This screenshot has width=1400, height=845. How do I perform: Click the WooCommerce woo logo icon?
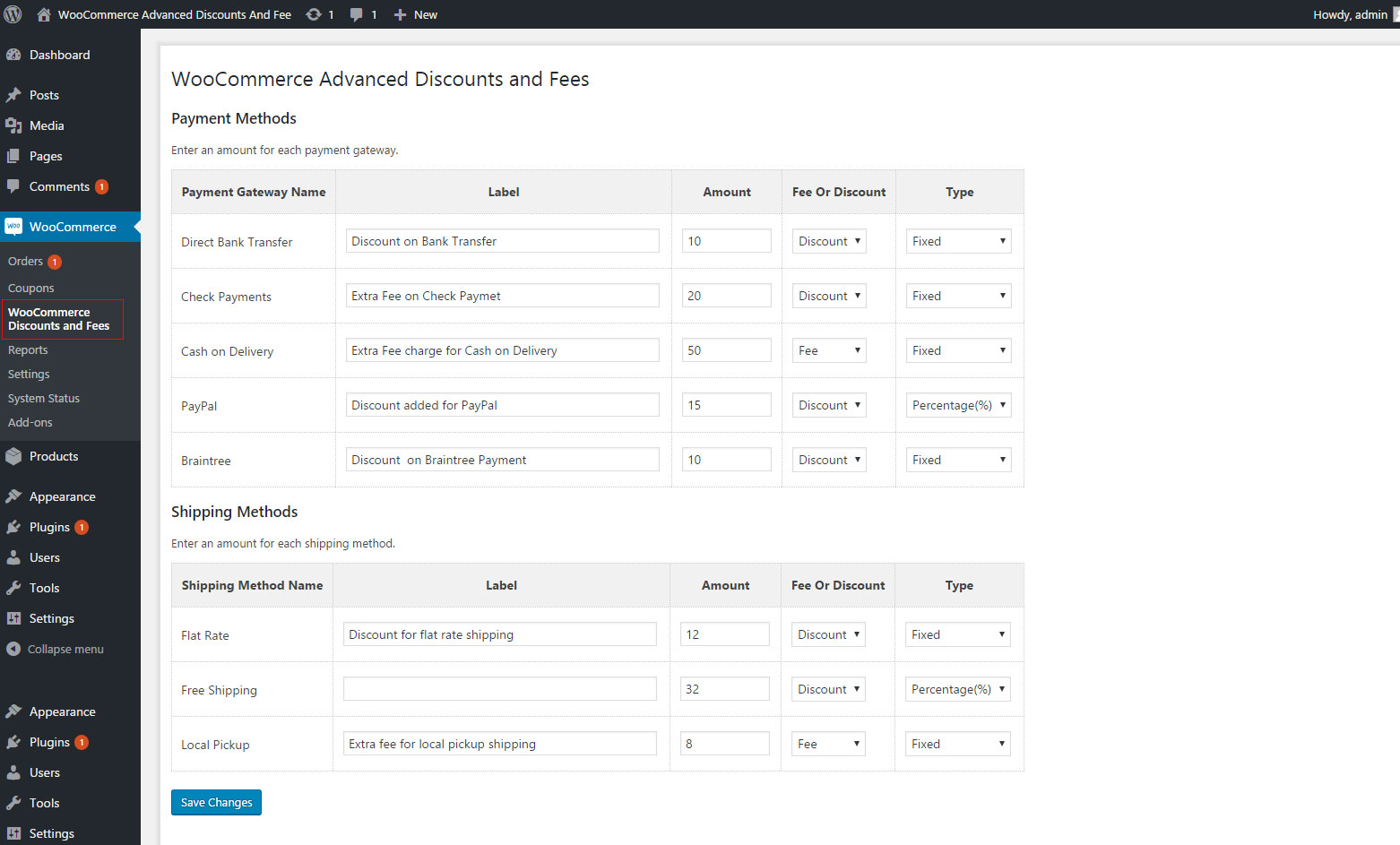pyautogui.click(x=13, y=227)
